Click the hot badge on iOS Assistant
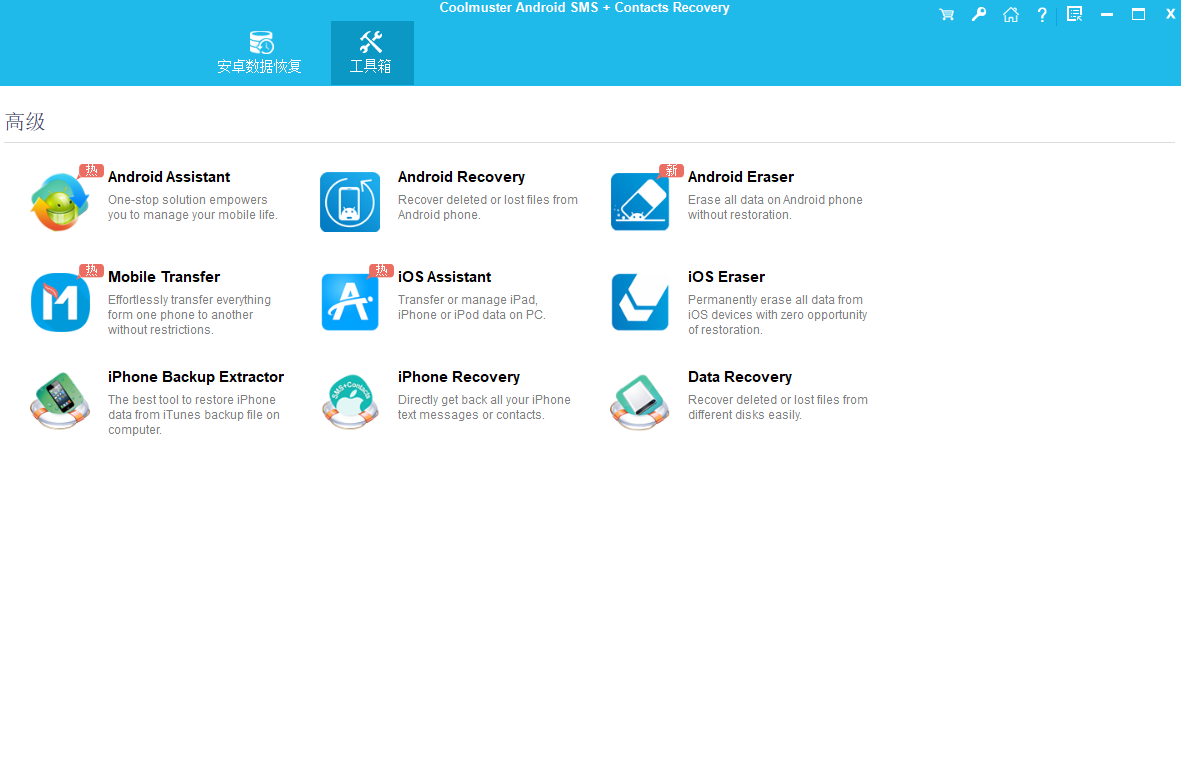Image resolution: width=1181 pixels, height=757 pixels. point(380,270)
